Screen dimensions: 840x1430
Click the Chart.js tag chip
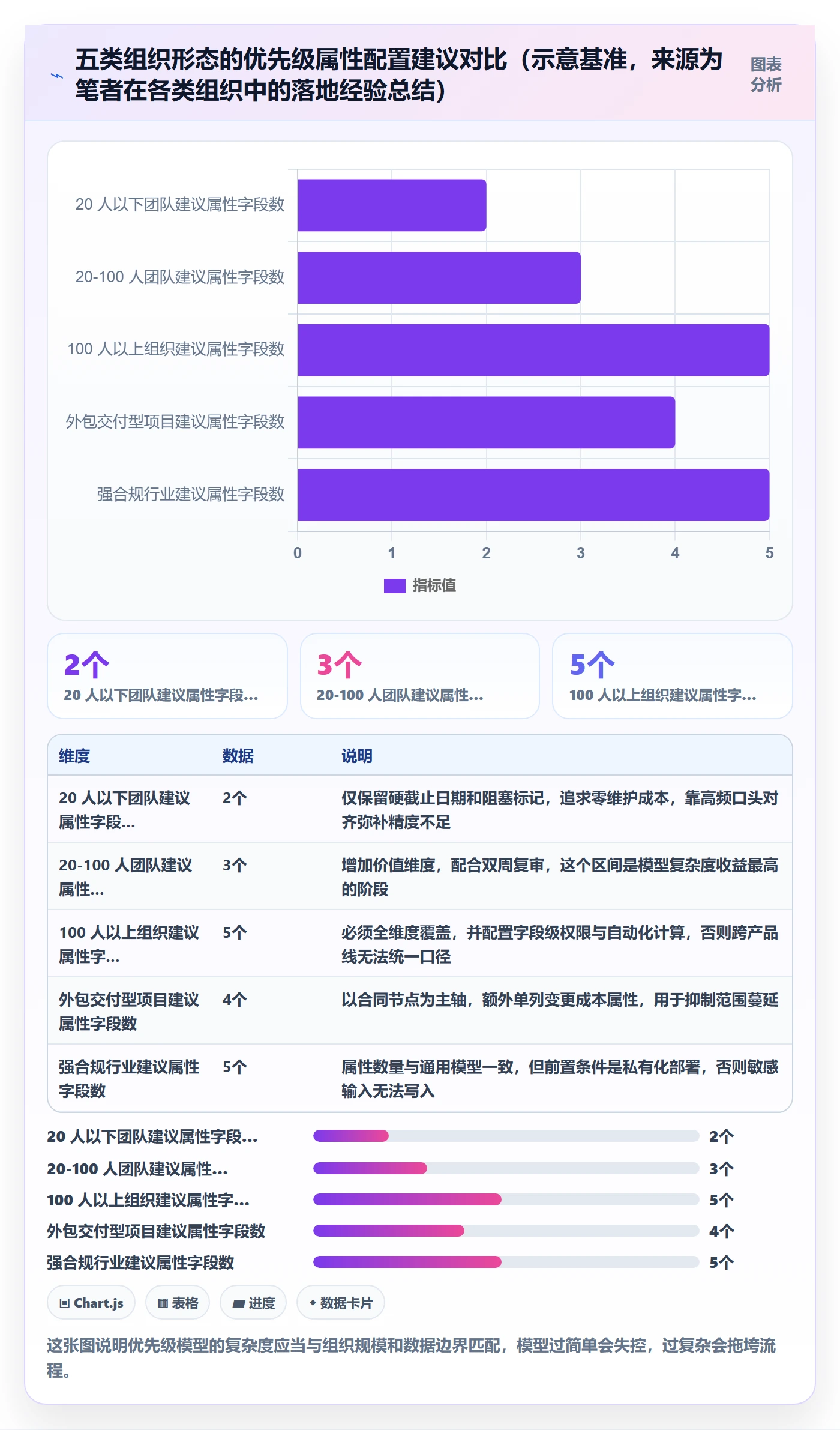point(91,1302)
